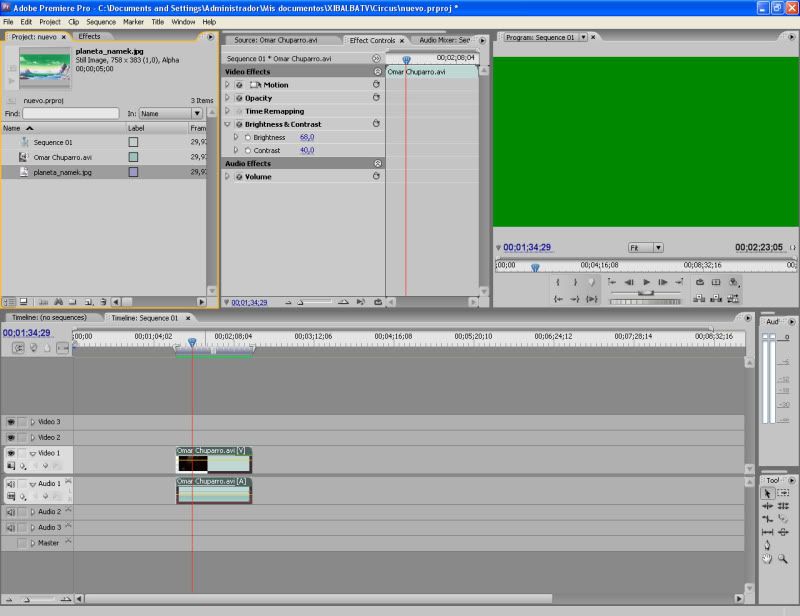Image resolution: width=800 pixels, height=616 pixels.
Task: Select the Razor tool
Action: [x=783, y=519]
